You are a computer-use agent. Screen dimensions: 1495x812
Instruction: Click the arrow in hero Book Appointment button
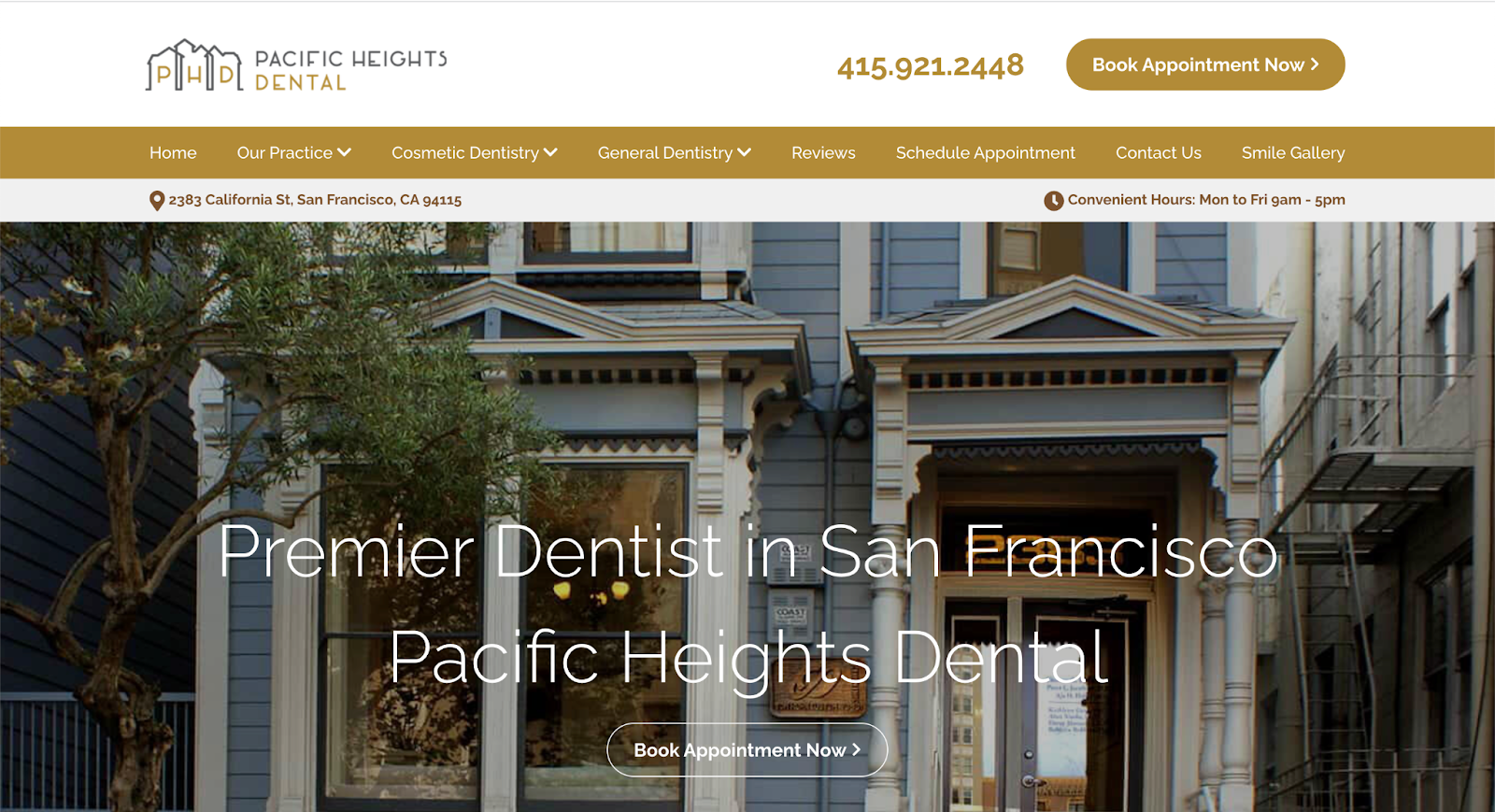pyautogui.click(x=856, y=749)
